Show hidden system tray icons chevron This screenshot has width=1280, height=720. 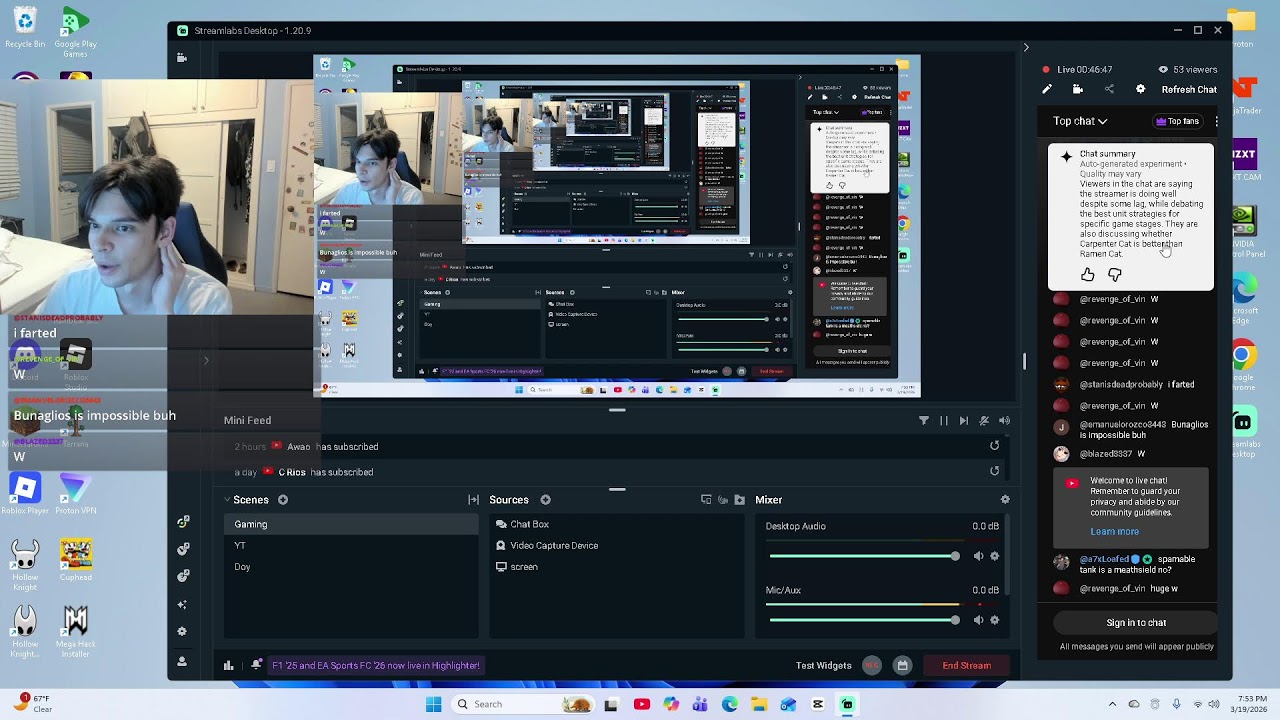coord(1113,704)
